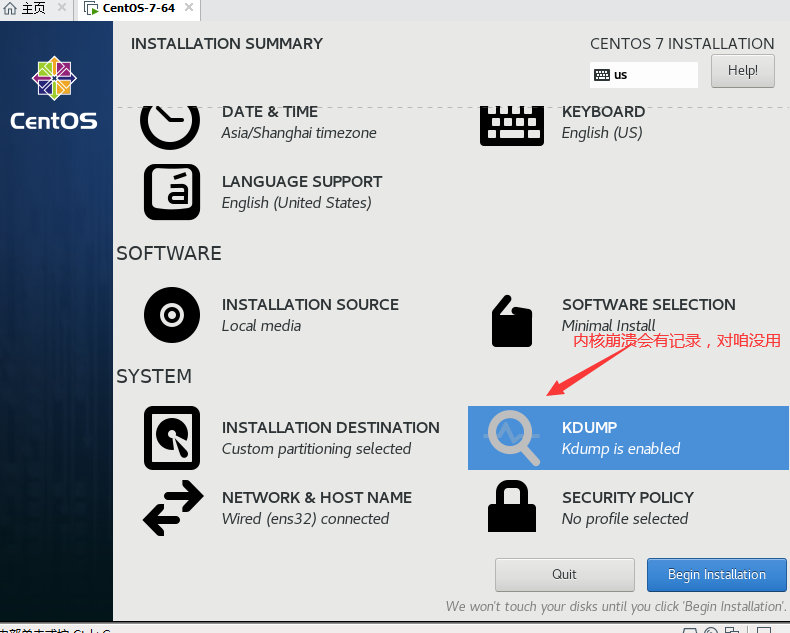The image size is (790, 633).
Task: Click the home icon on the 主页 tab
Action: [10, 8]
